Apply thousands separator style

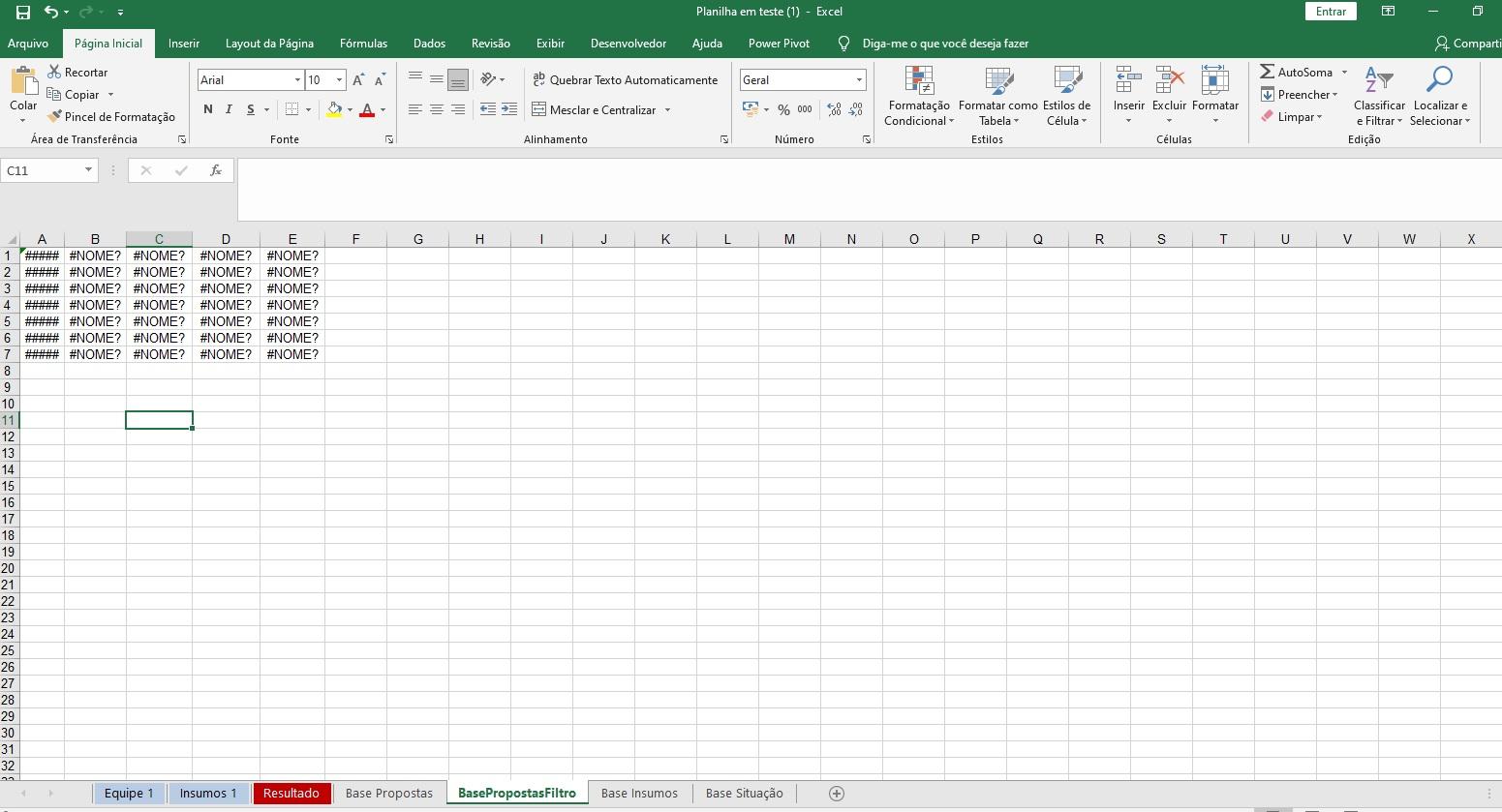tap(805, 109)
